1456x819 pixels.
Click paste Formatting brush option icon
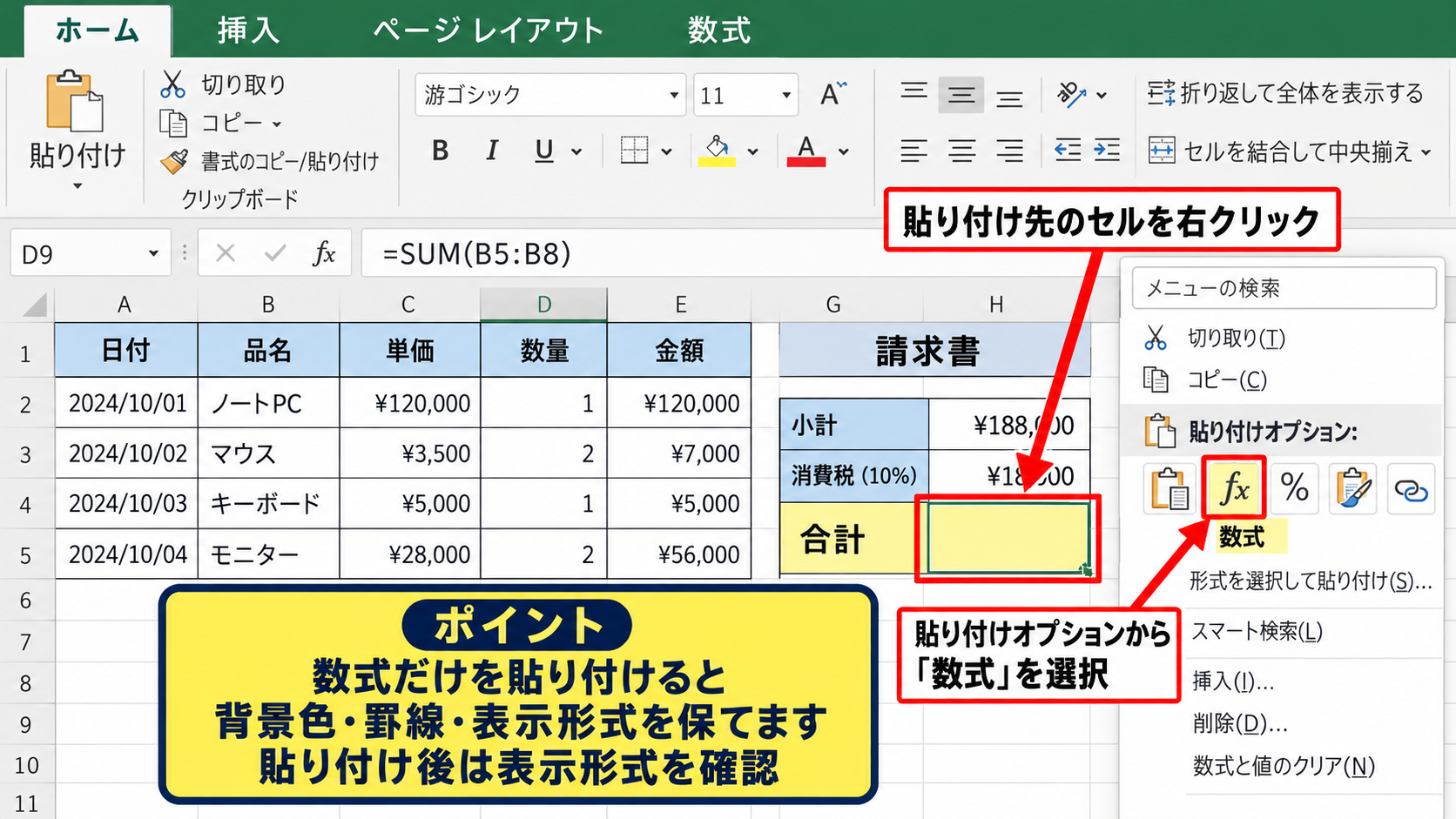pos(1352,487)
